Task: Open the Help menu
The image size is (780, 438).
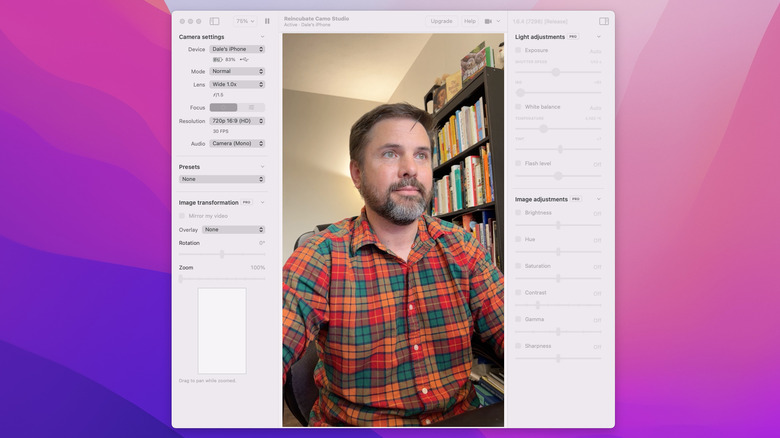Action: click(470, 21)
